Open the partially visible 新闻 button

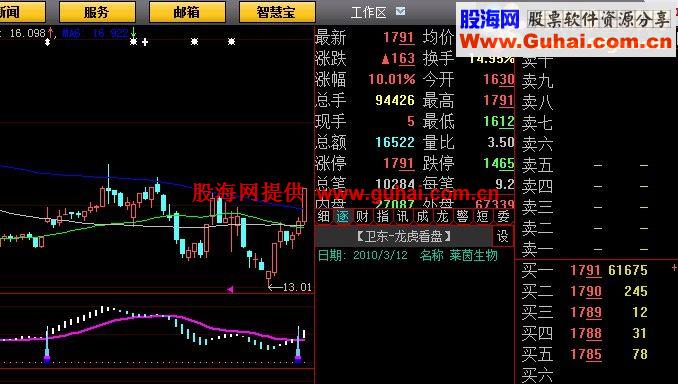pos(22,12)
